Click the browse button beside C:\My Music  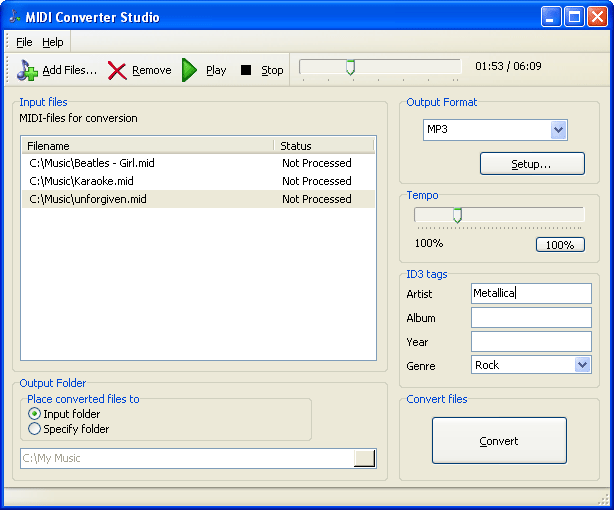(365, 458)
